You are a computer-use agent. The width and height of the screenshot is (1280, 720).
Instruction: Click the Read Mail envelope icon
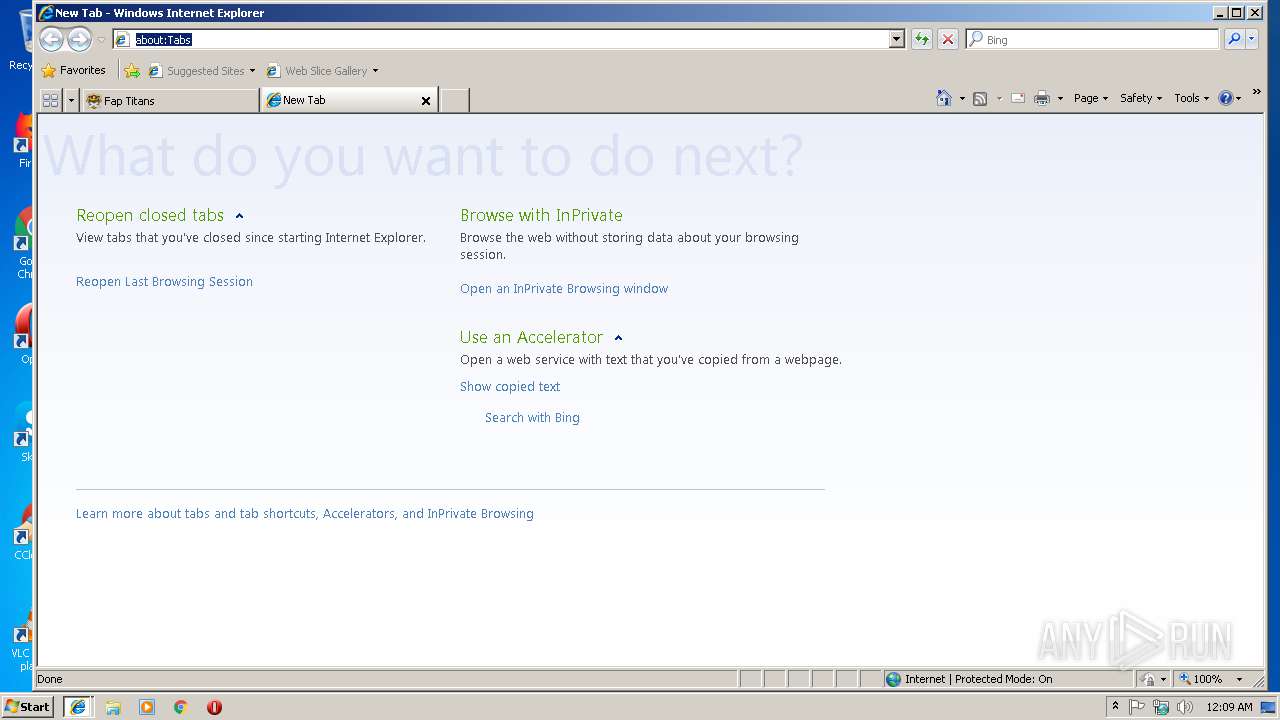[x=1018, y=98]
